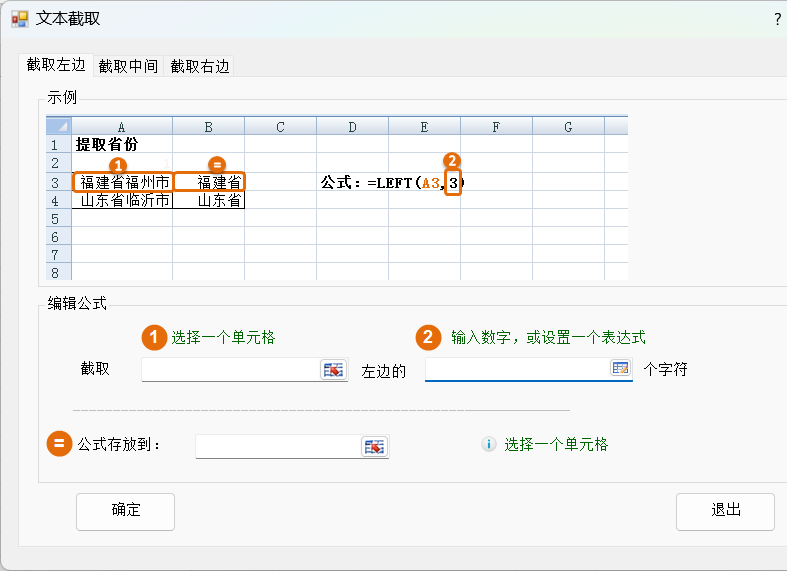Click the LEFT formula text in the example image
Image resolution: width=787 pixels, height=571 pixels.
[393, 182]
